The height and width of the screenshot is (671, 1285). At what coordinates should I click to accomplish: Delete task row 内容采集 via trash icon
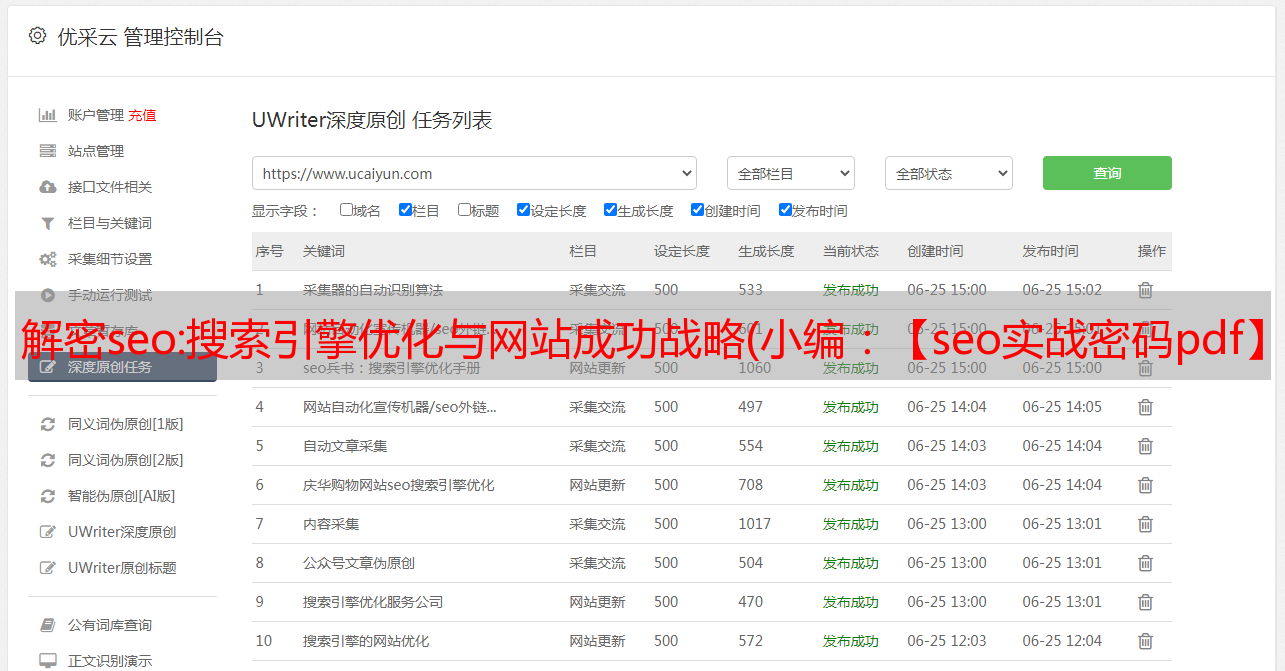(x=1145, y=524)
